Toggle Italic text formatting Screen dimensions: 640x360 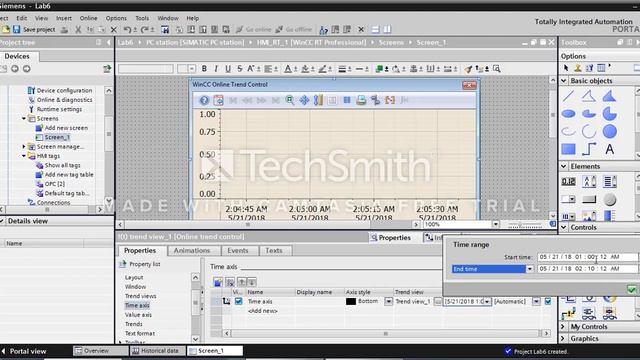point(216,69)
